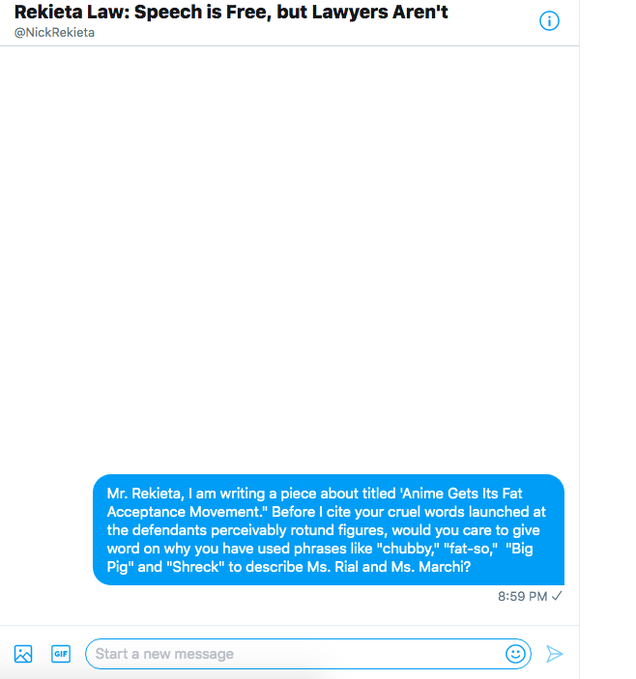The width and height of the screenshot is (636, 679).
Task: Attach a photo using the image icon
Action: [x=23, y=653]
